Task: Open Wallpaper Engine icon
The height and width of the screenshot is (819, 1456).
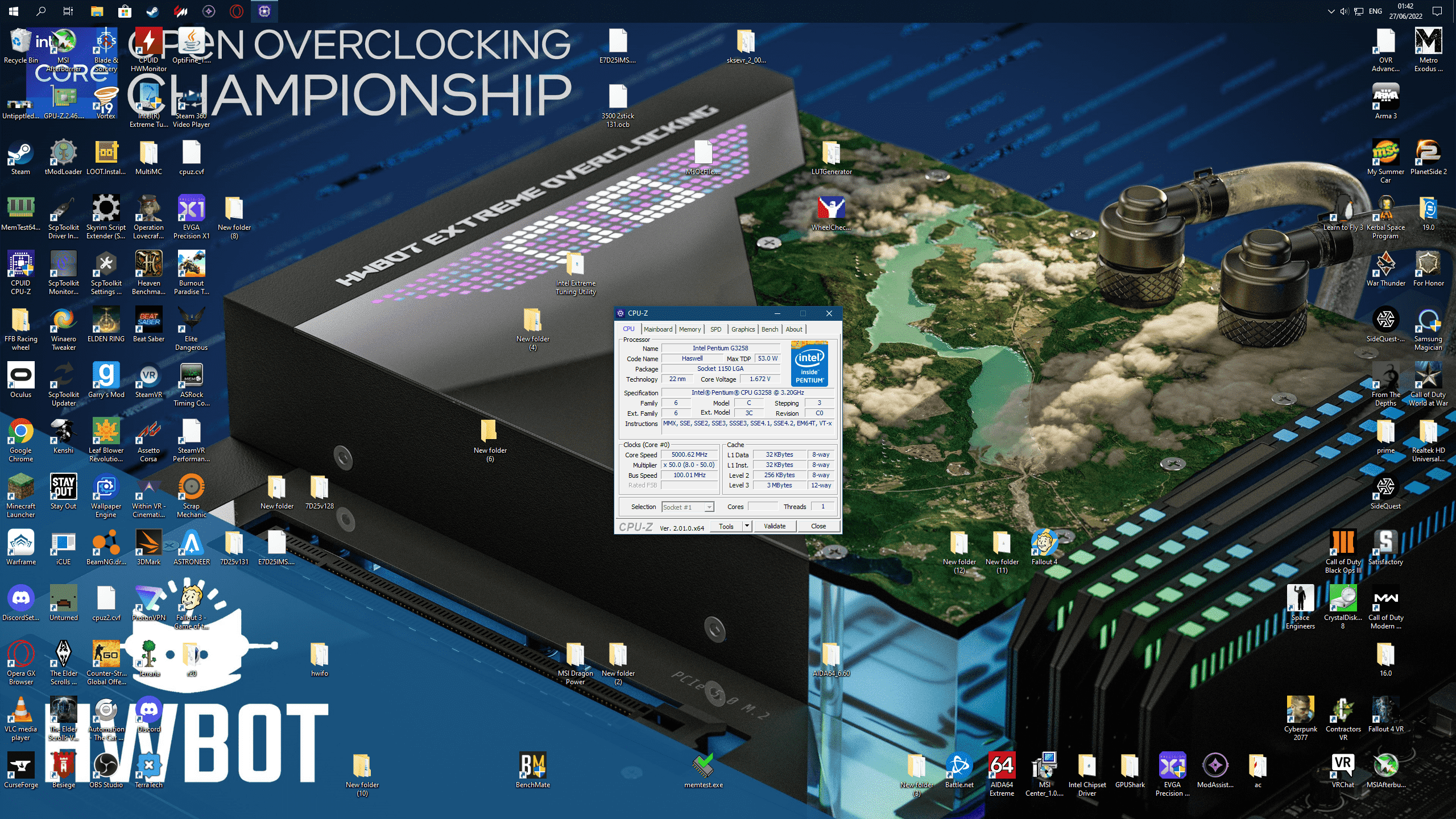Action: click(106, 496)
